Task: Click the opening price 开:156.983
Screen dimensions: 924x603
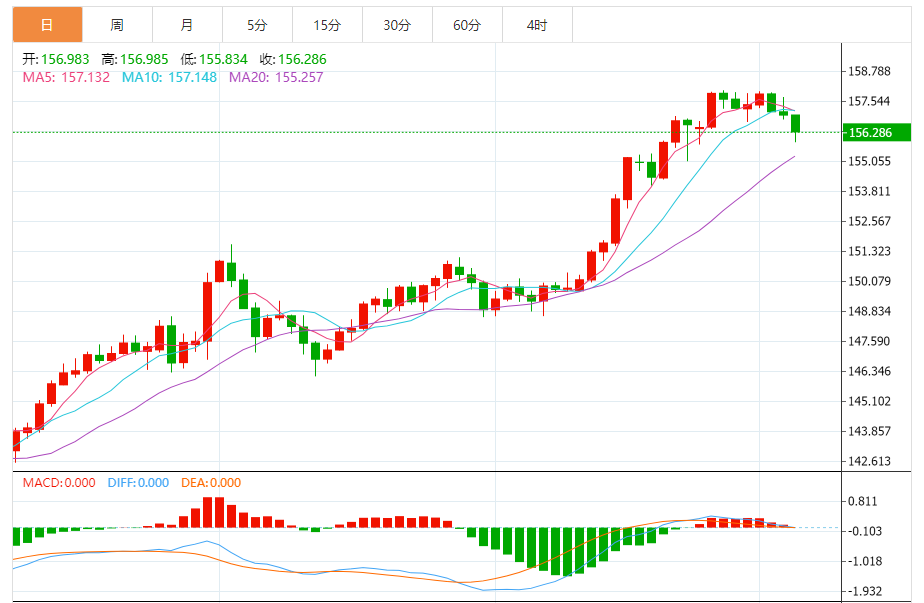Action: coord(56,59)
